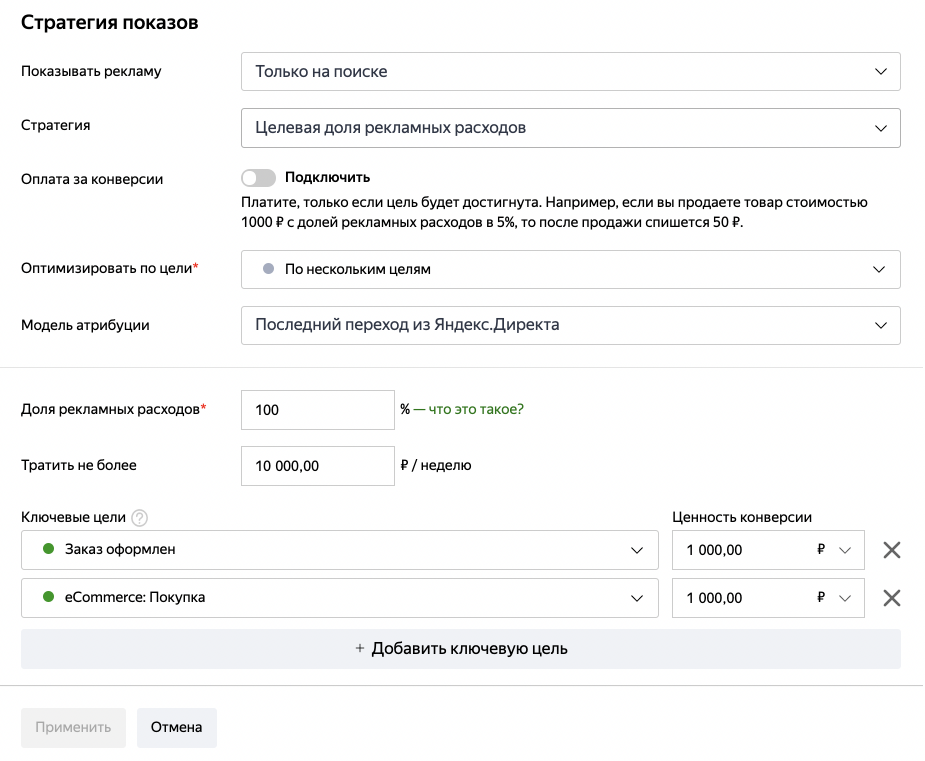The height and width of the screenshot is (761, 925).
Task: Enable the Оплата за конверсии toggle
Action: coord(258,178)
